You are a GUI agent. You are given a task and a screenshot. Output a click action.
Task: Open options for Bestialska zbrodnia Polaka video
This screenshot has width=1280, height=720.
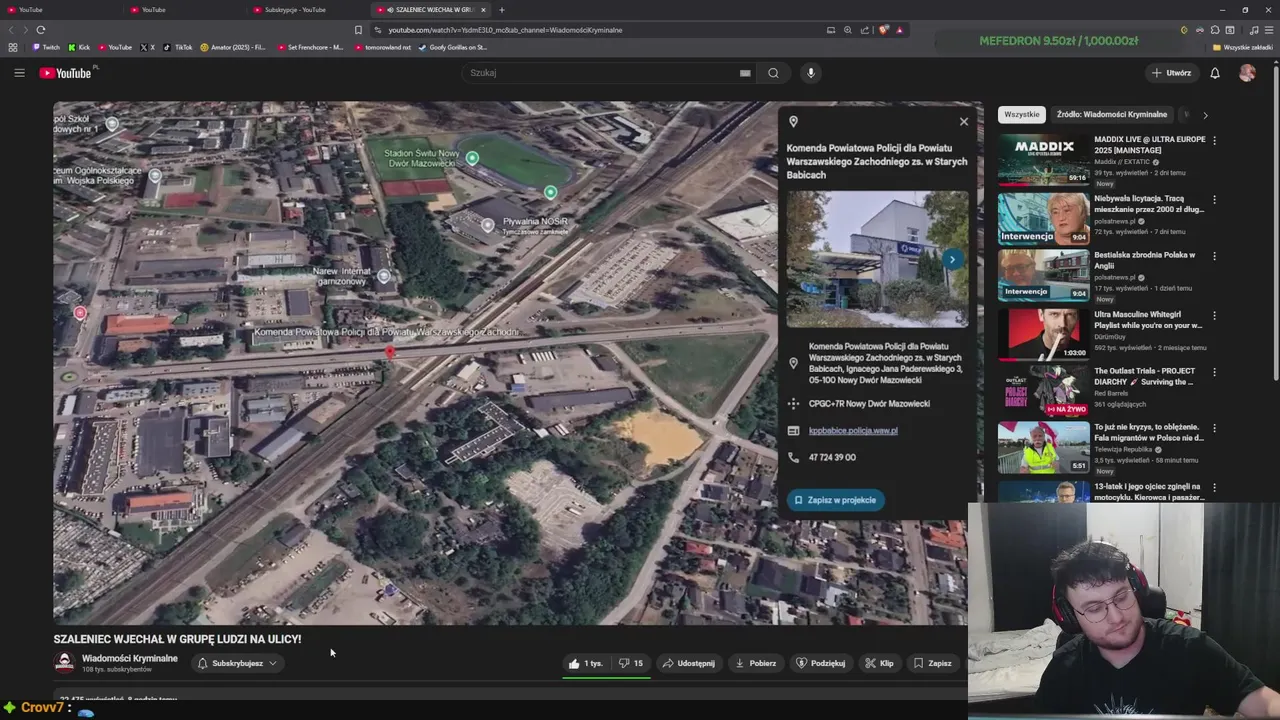[x=1214, y=256]
